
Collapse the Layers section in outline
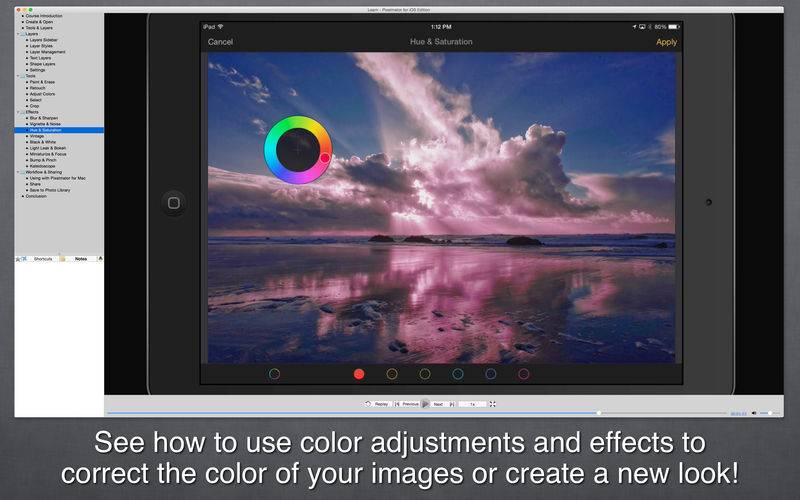pos(18,34)
